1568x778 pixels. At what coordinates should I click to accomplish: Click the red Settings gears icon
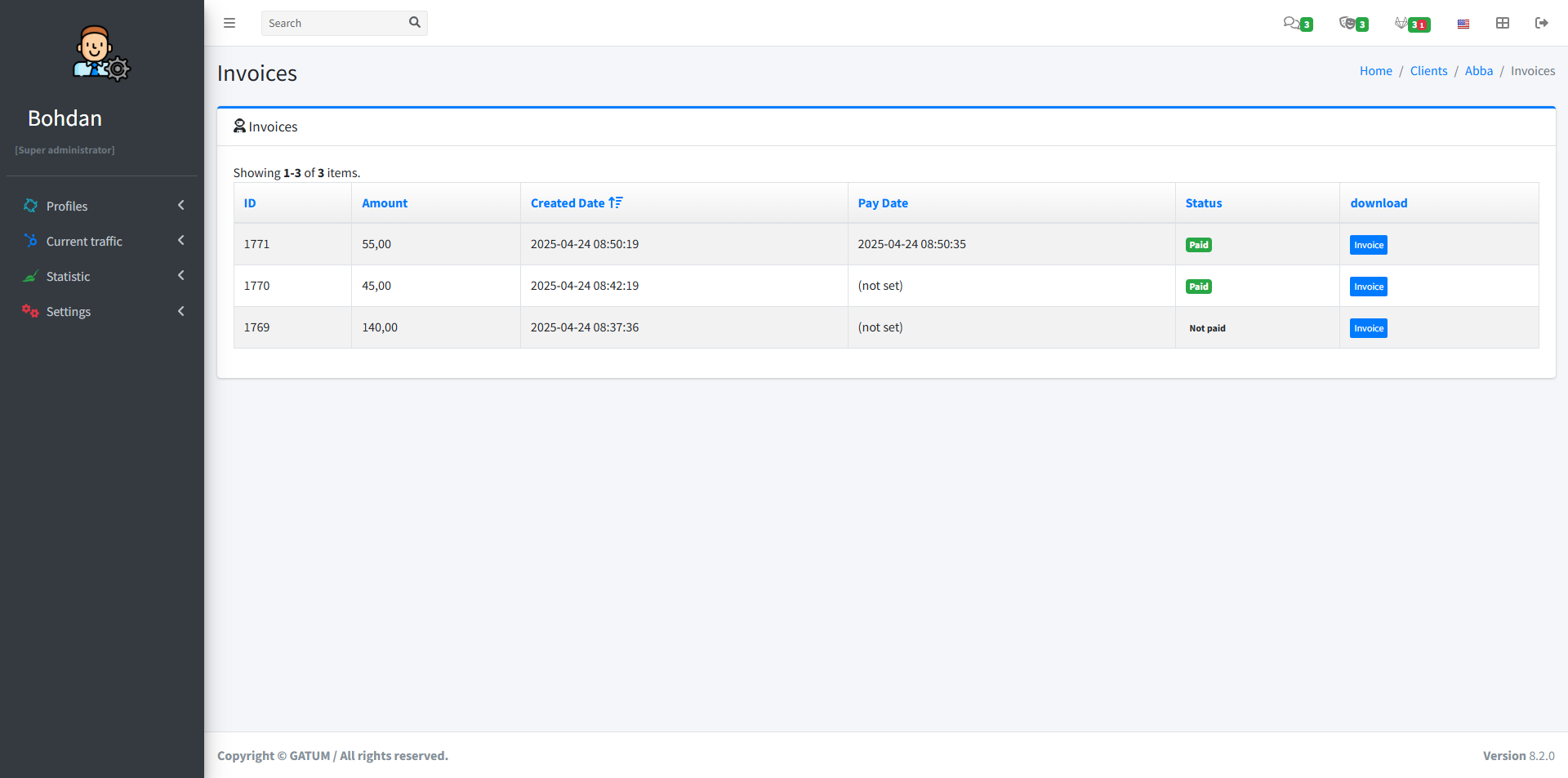point(30,311)
